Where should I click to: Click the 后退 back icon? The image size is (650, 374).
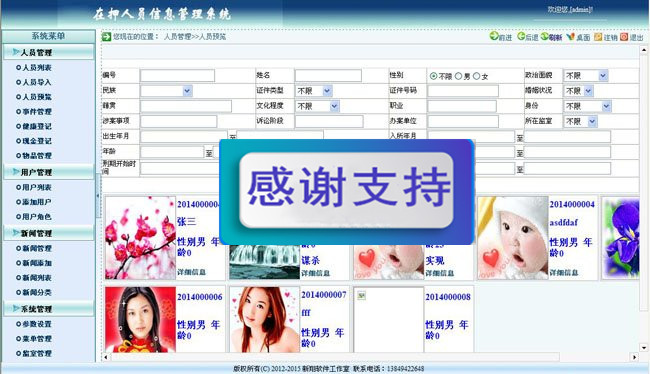point(521,36)
